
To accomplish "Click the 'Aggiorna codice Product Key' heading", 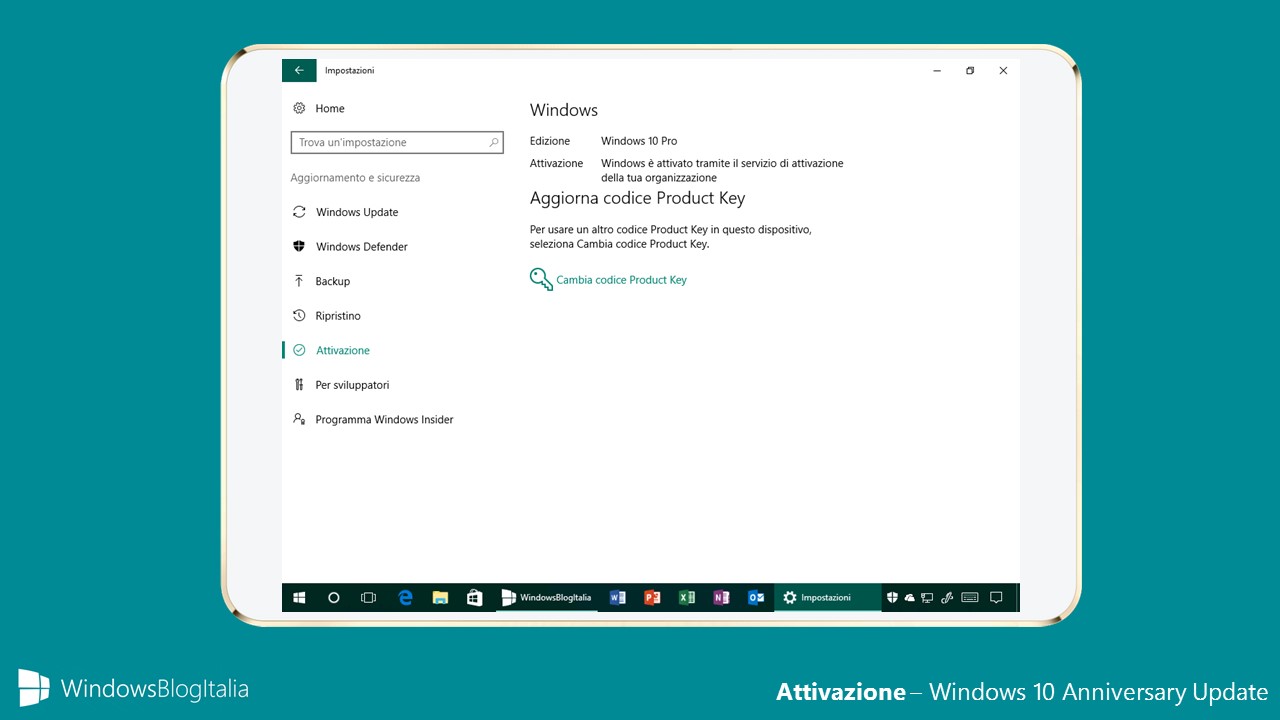I will (637, 198).
